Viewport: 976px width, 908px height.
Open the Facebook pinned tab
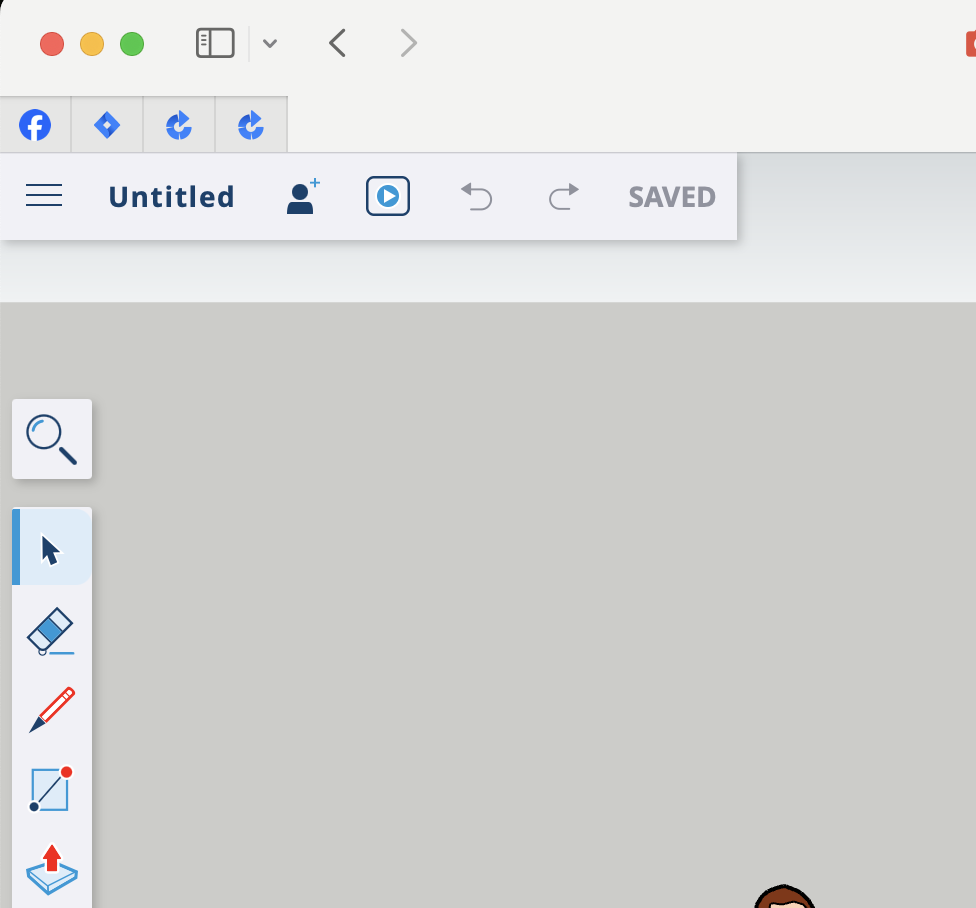coord(35,125)
